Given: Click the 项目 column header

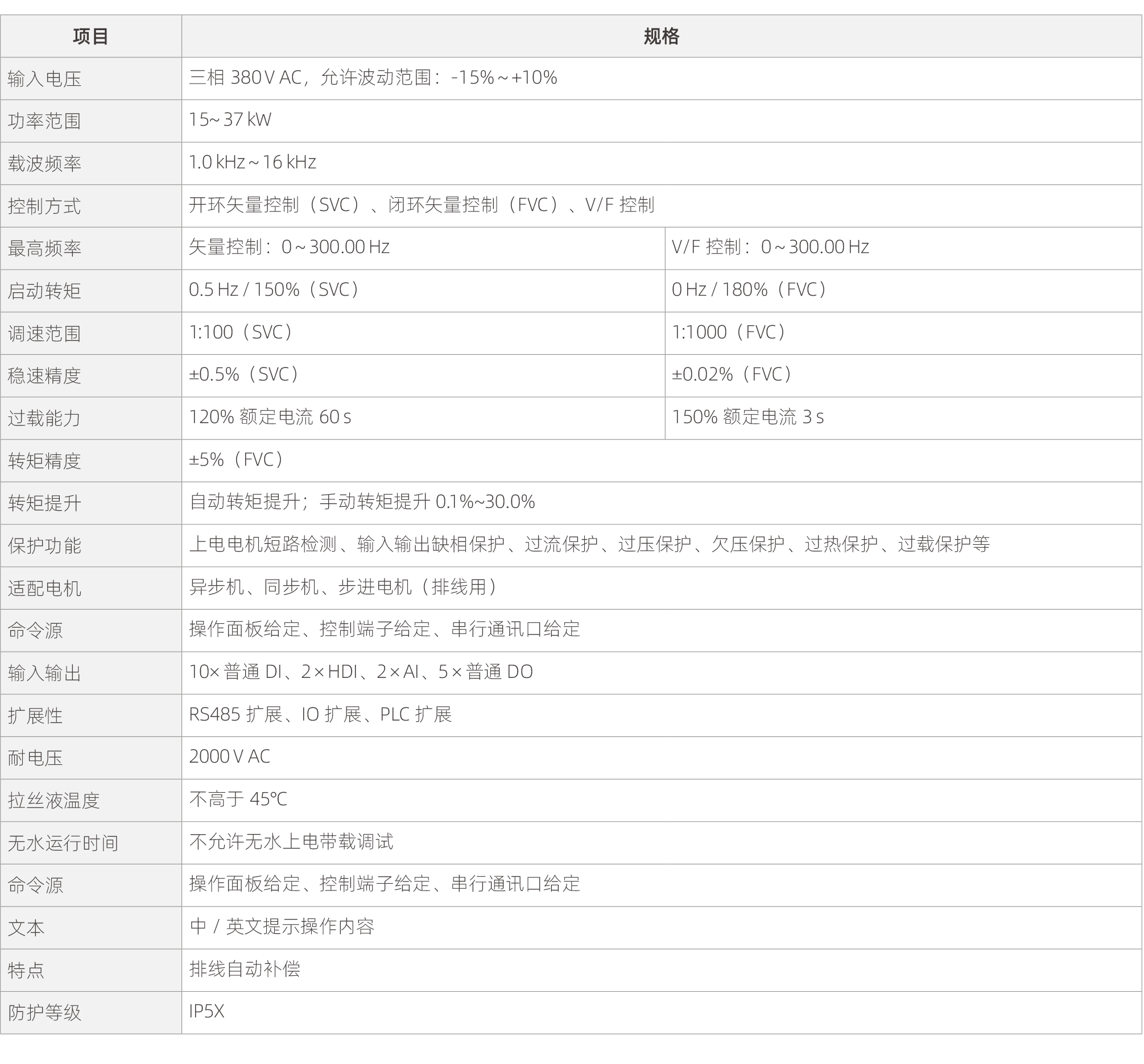Looking at the screenshot, I should (91, 36).
